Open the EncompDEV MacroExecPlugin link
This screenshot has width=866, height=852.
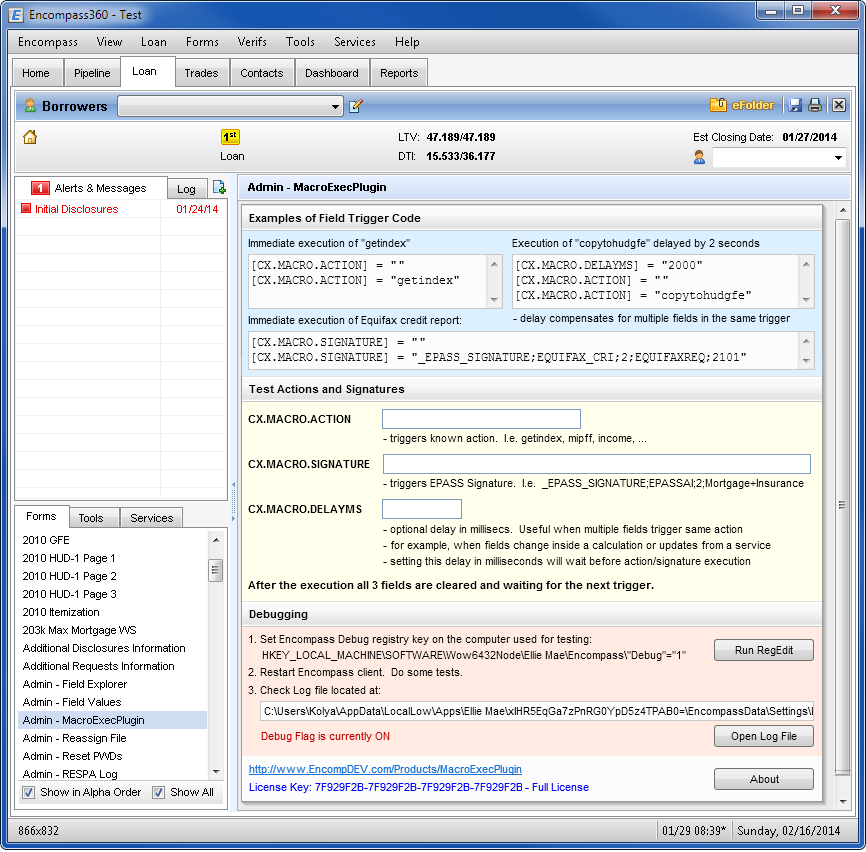coord(385,769)
